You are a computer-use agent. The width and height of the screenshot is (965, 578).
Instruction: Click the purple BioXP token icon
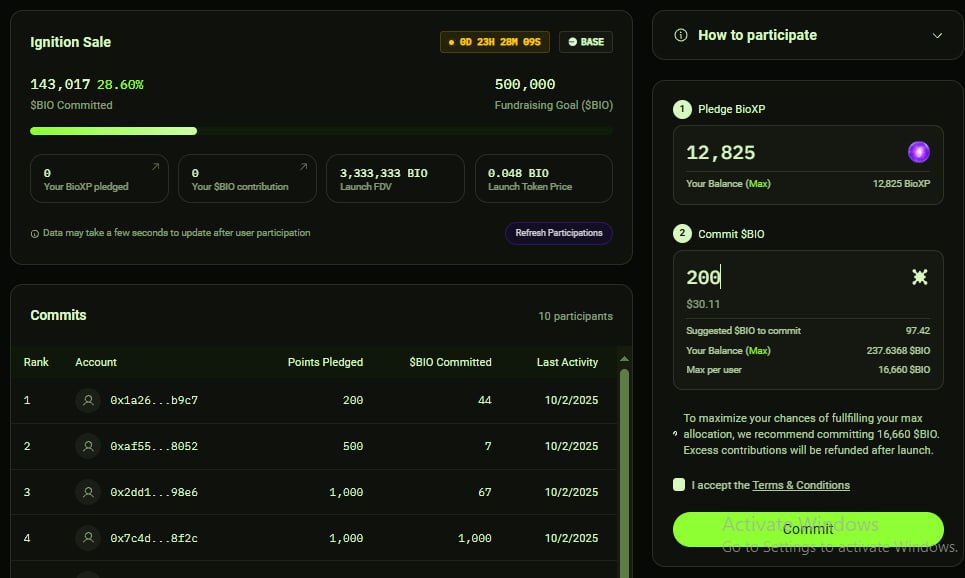918,152
